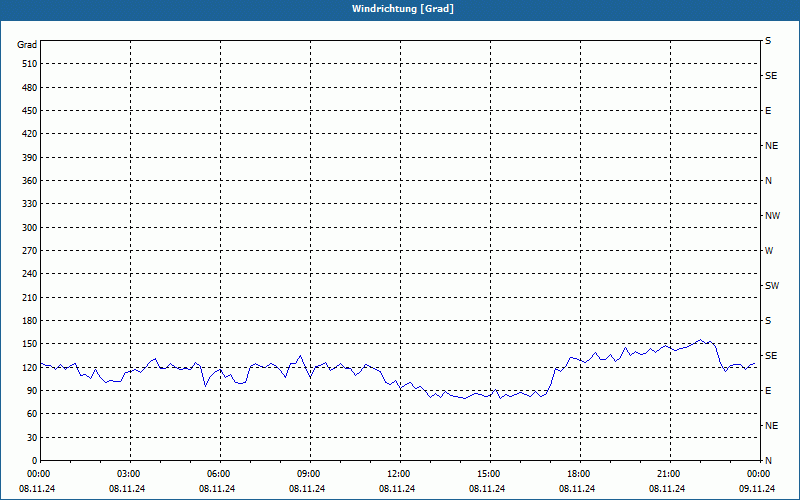This screenshot has height=500, width=800.
Task: Click the "S" label level with 180
Action: 768,320
